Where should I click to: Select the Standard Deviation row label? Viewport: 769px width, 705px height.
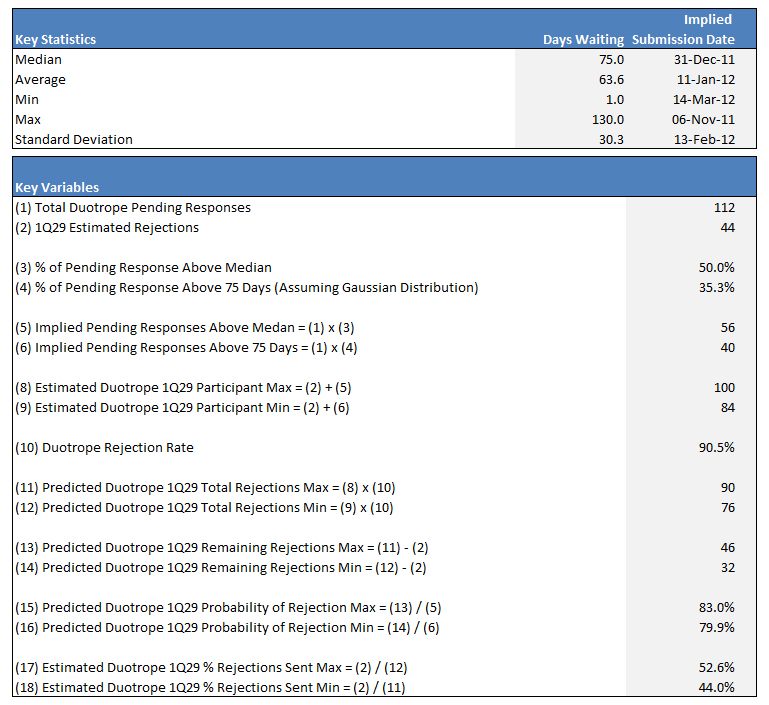tap(74, 140)
